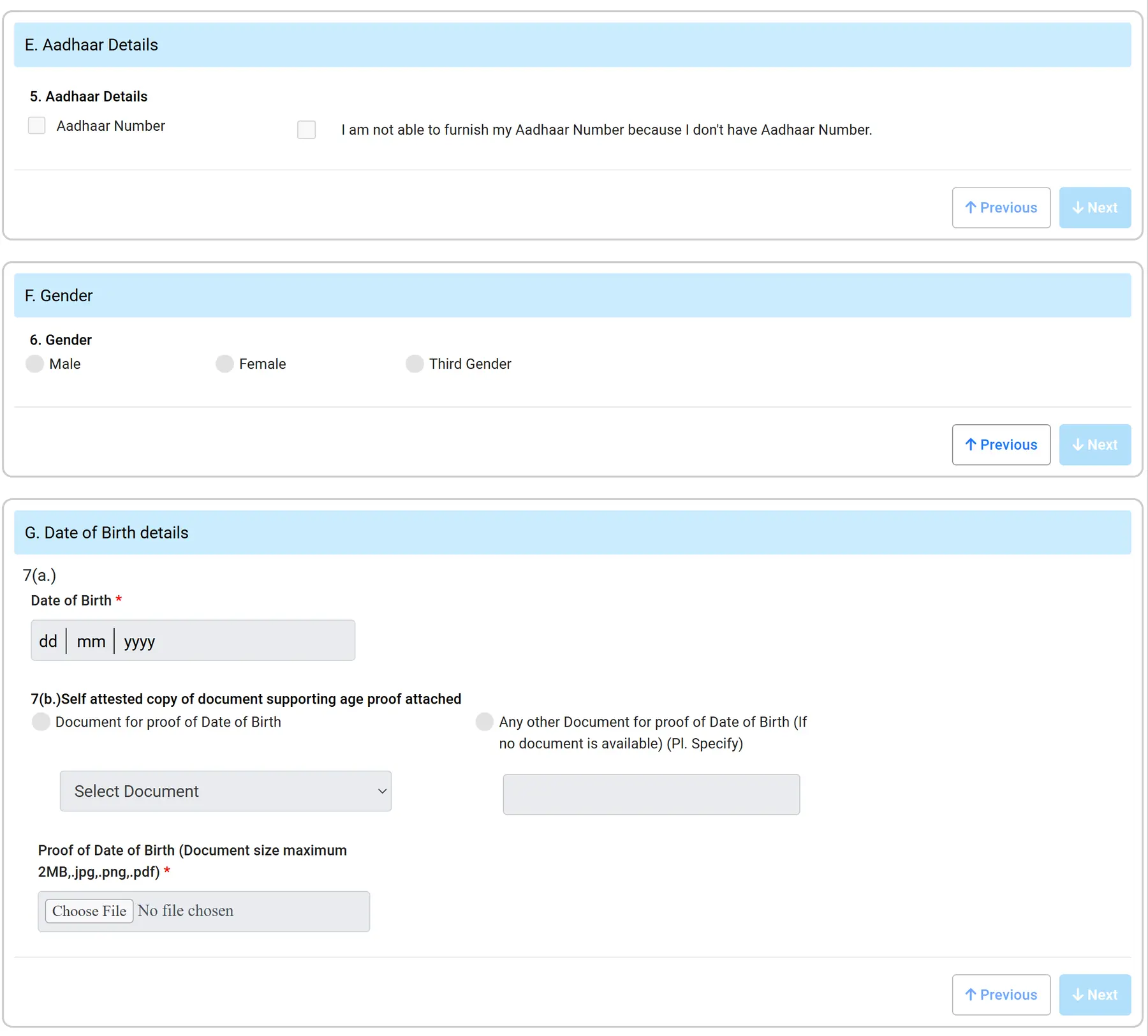Click the "No file chosen" text
Screen dimensions: 1148x1036
coord(186,911)
